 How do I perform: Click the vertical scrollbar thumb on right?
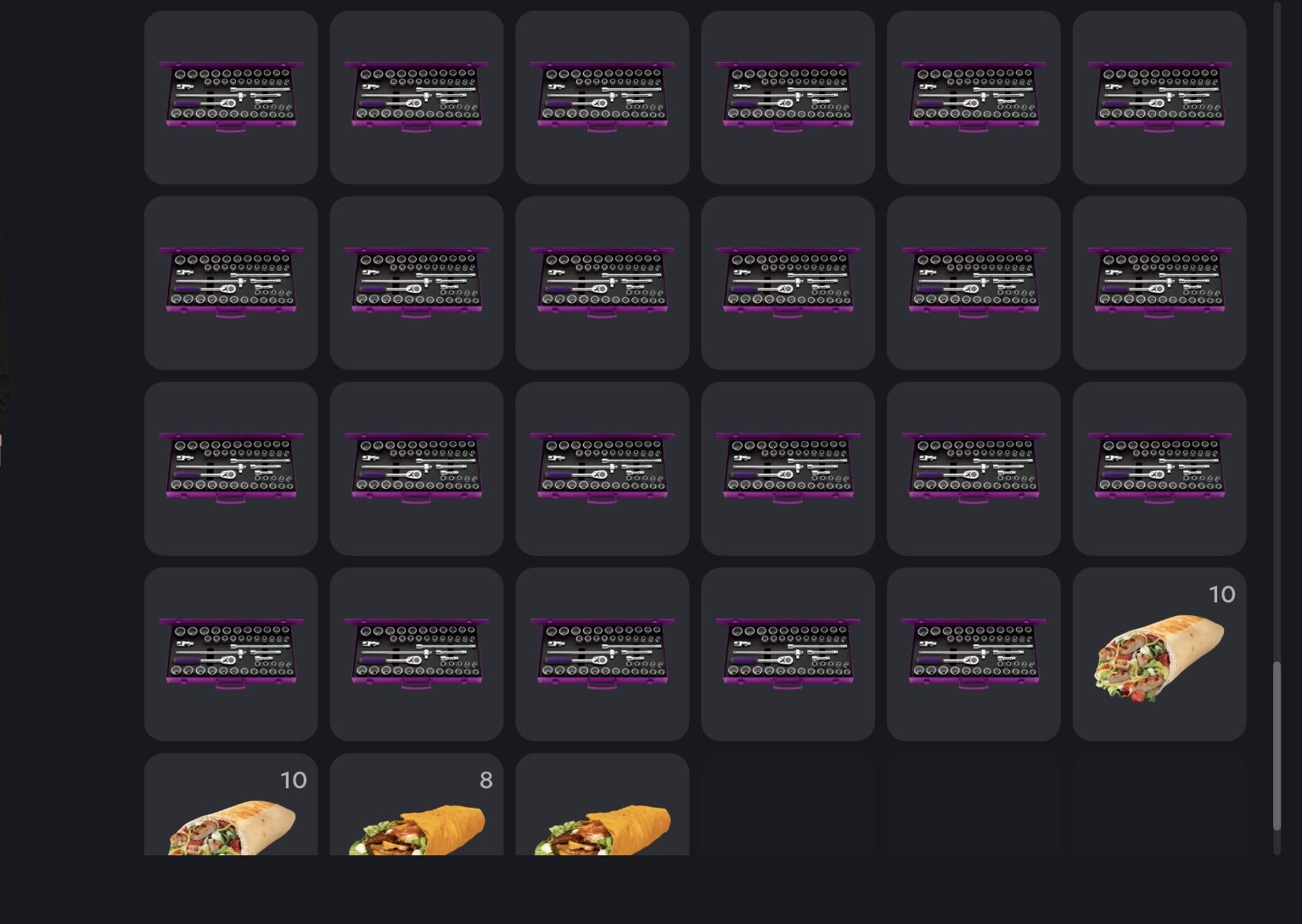coord(1277,746)
